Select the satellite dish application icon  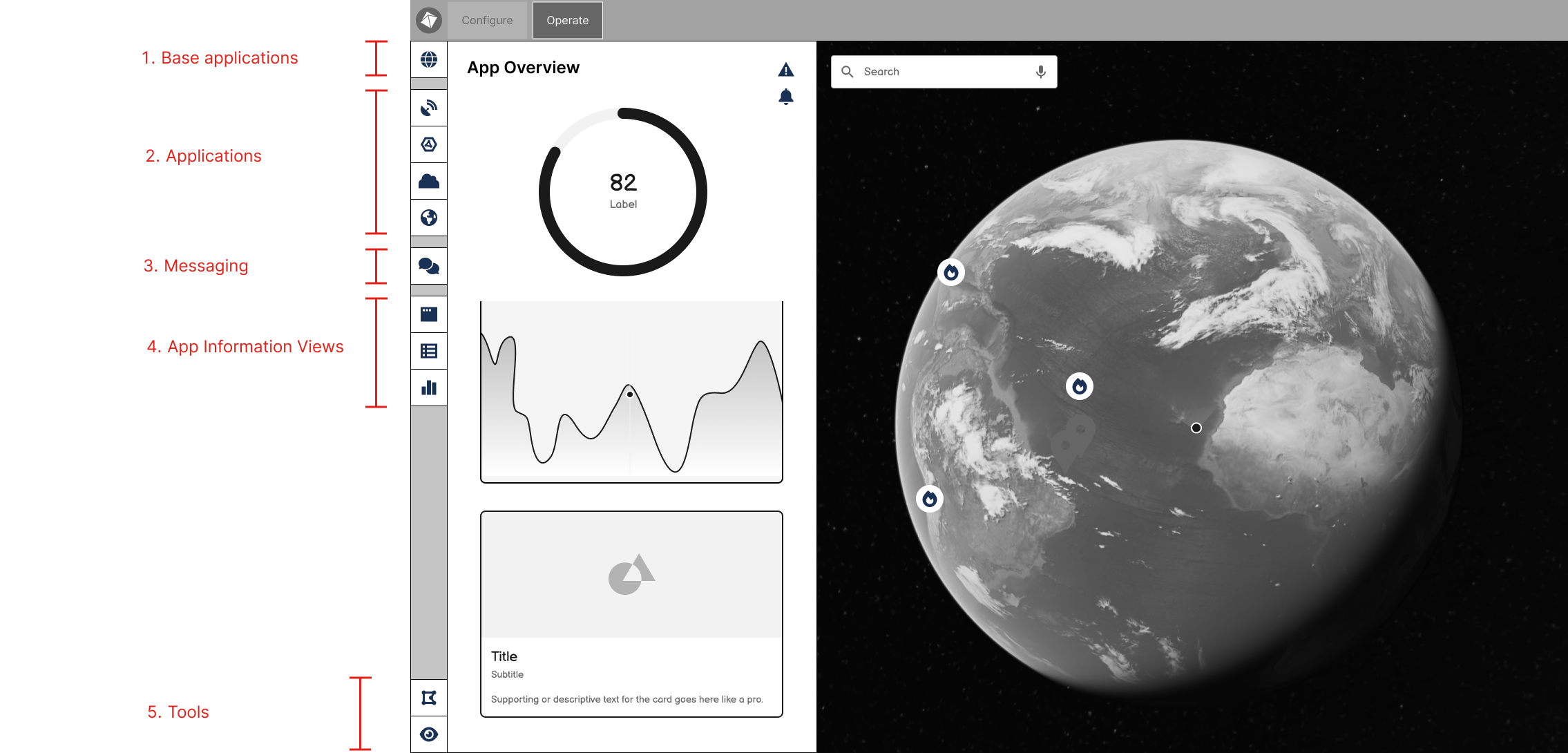(x=429, y=108)
